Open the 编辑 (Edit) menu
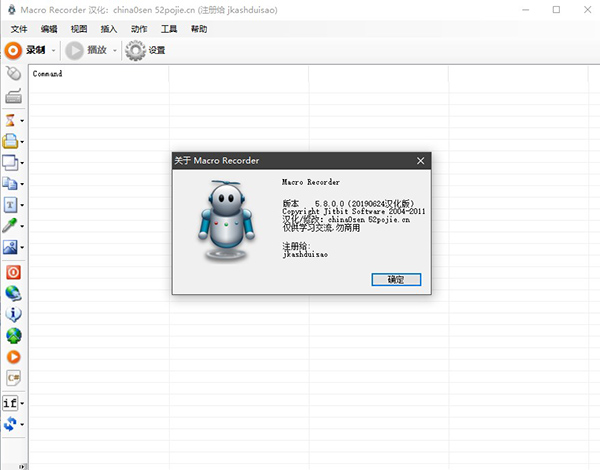The width and height of the screenshot is (600, 470). point(49,29)
